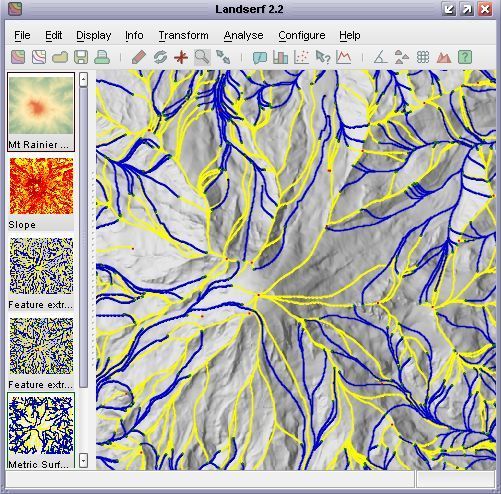501x494 pixels.
Task: Open the Configure menu
Action: click(302, 36)
